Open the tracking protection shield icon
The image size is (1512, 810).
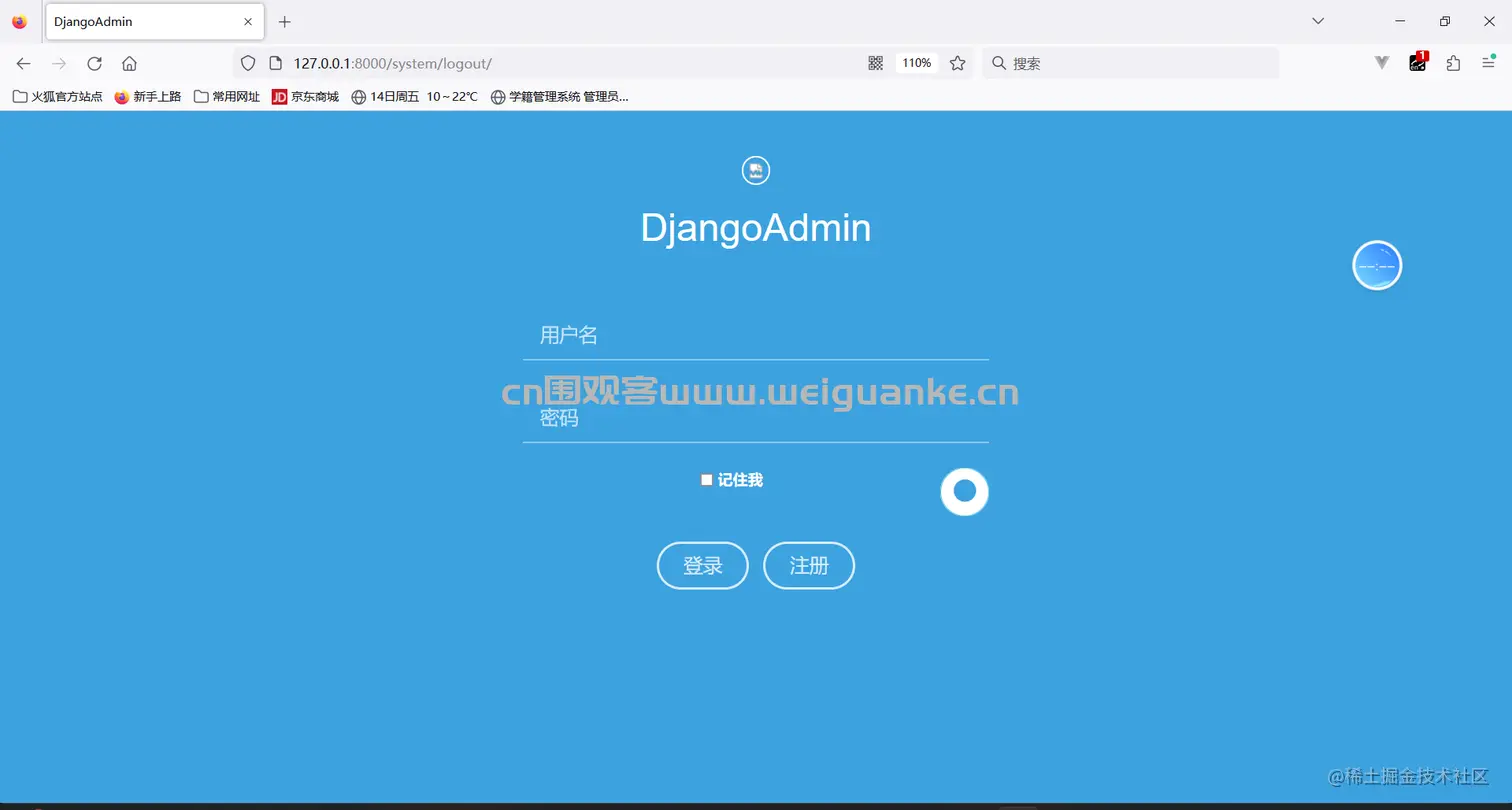[x=248, y=63]
